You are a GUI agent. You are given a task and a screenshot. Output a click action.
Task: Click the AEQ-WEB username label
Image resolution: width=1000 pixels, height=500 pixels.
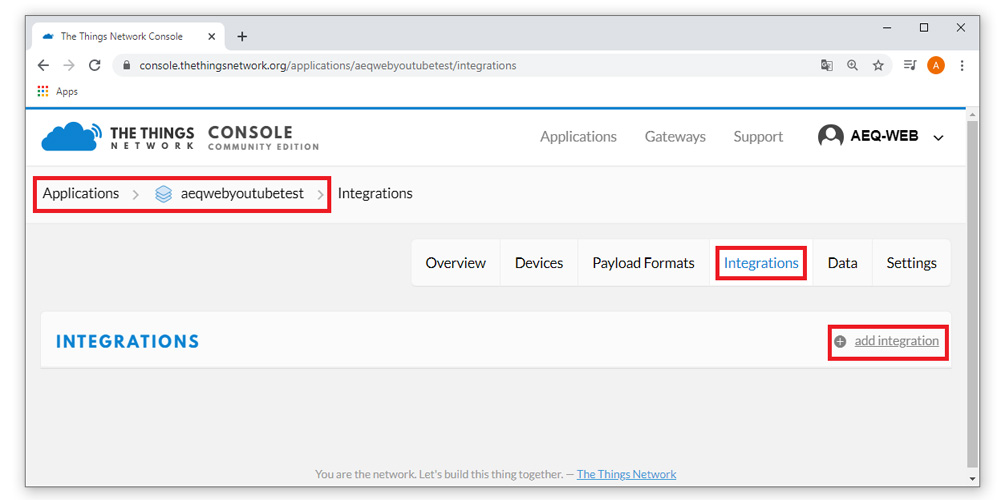pos(884,136)
